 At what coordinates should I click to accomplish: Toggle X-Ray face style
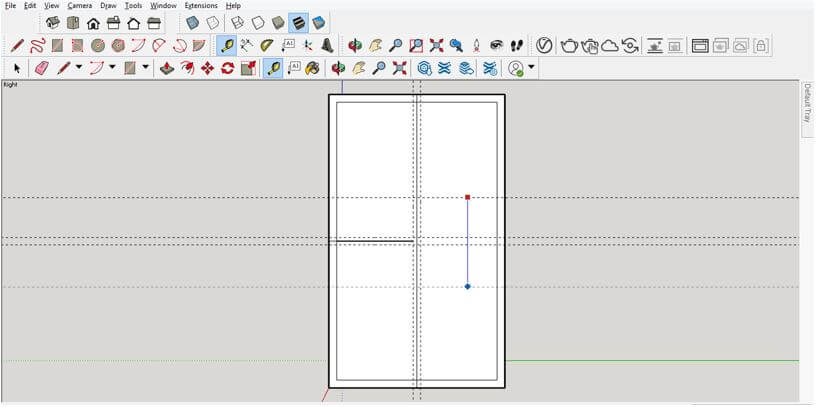pos(192,23)
